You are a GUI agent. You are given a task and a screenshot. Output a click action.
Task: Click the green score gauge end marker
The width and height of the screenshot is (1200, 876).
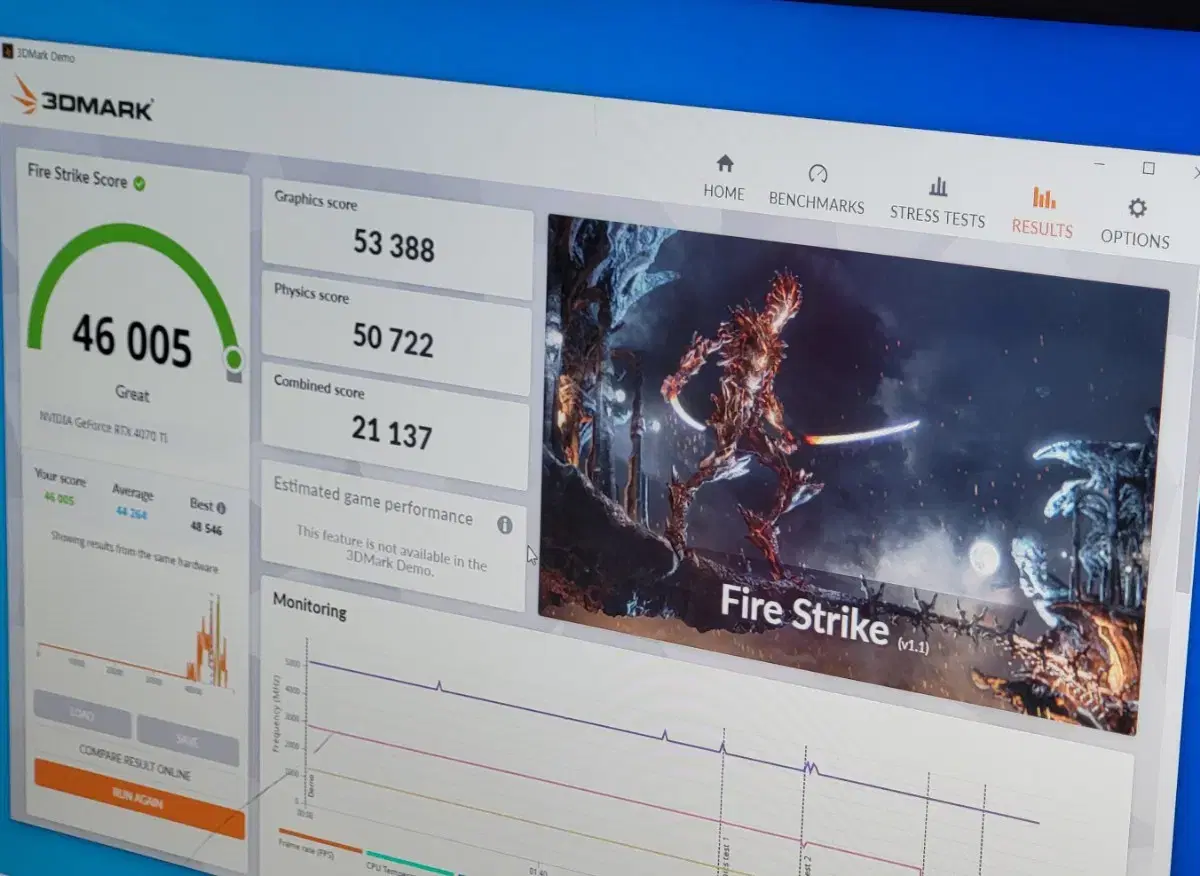coord(233,358)
